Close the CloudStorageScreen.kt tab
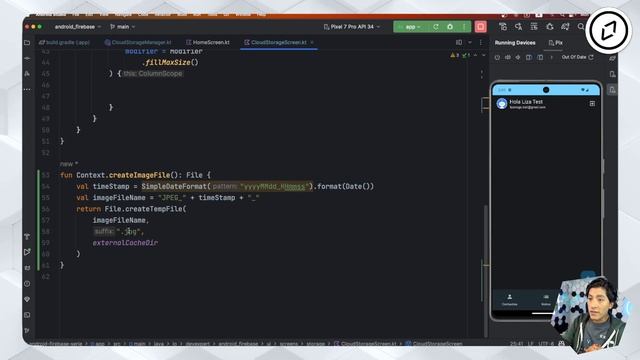The width and height of the screenshot is (640, 360). tap(312, 42)
